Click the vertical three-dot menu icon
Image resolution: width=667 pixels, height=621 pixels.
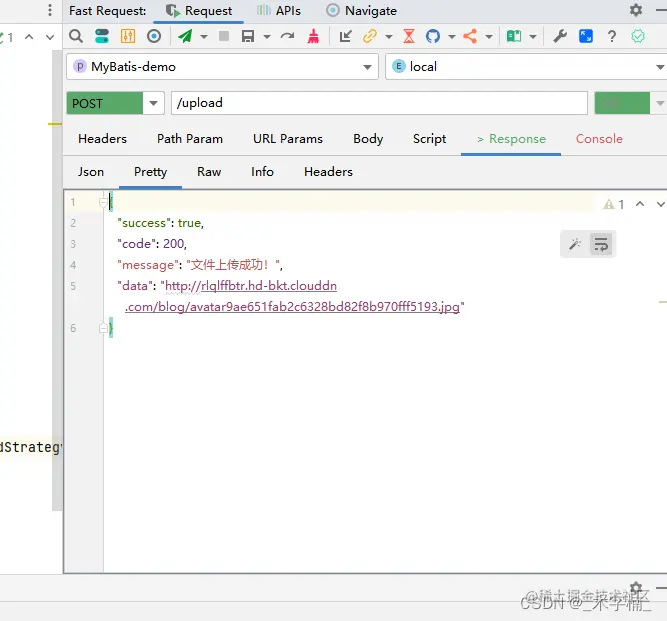coord(50,10)
